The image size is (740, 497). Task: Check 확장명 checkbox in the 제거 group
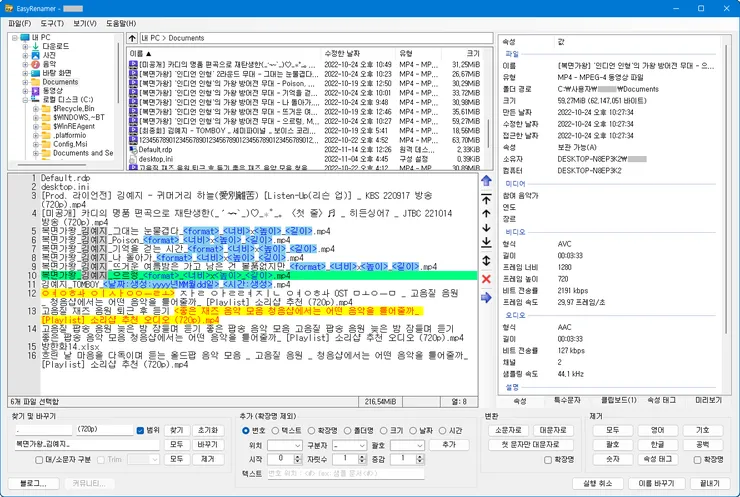(x=697, y=460)
